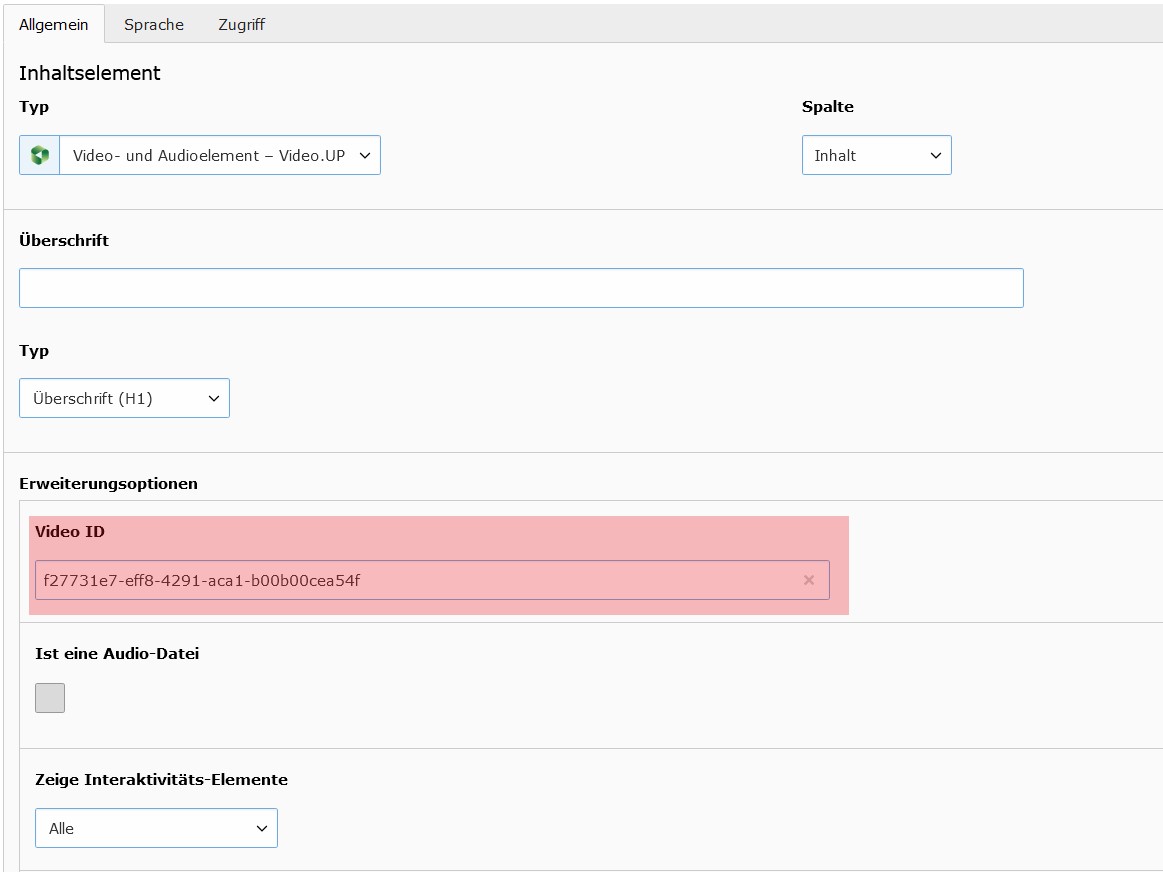Click the 'Erweiterungsoptionen' section label
This screenshot has height=872, width=1163.
(108, 484)
